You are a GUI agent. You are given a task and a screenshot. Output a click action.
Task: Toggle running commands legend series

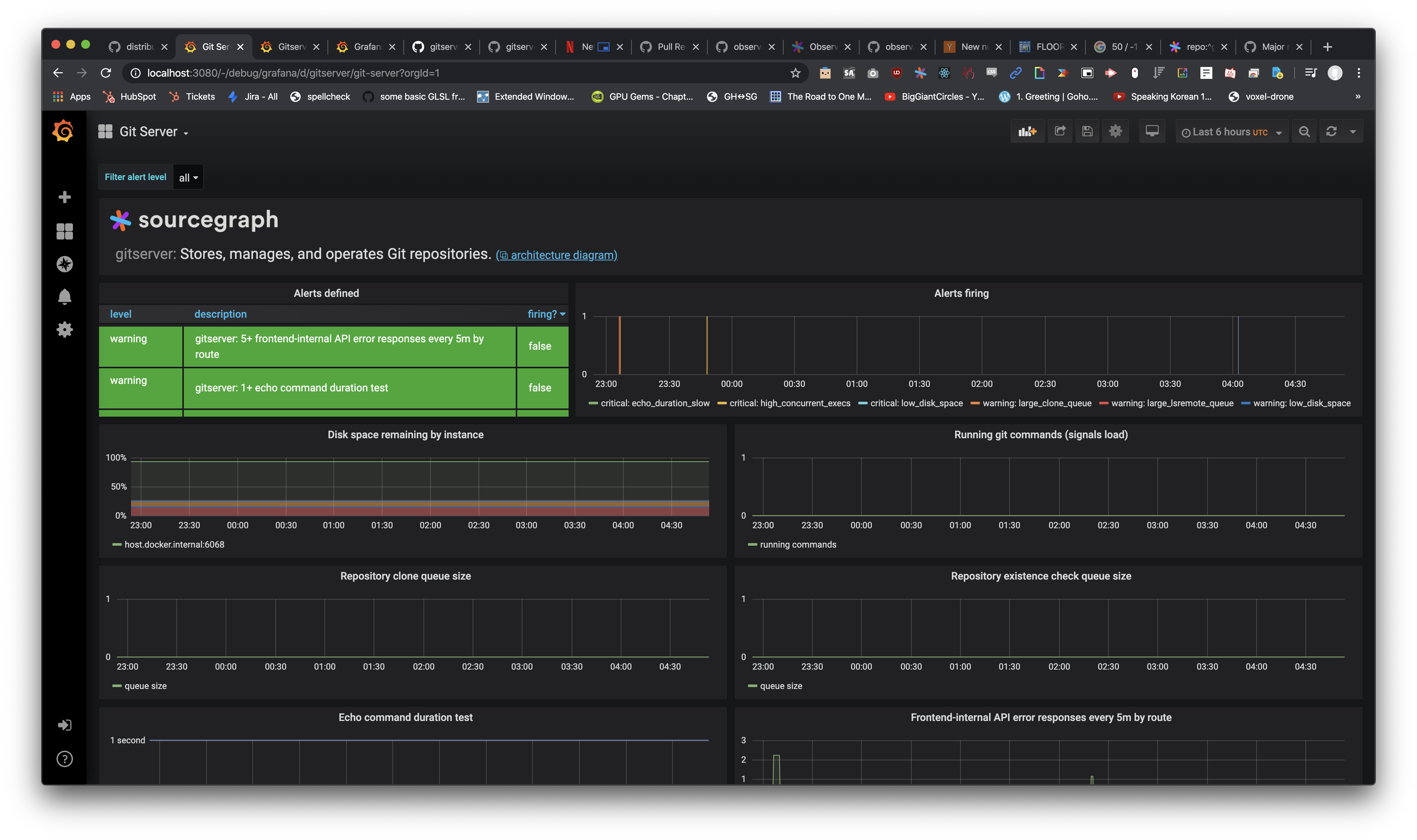(x=798, y=545)
